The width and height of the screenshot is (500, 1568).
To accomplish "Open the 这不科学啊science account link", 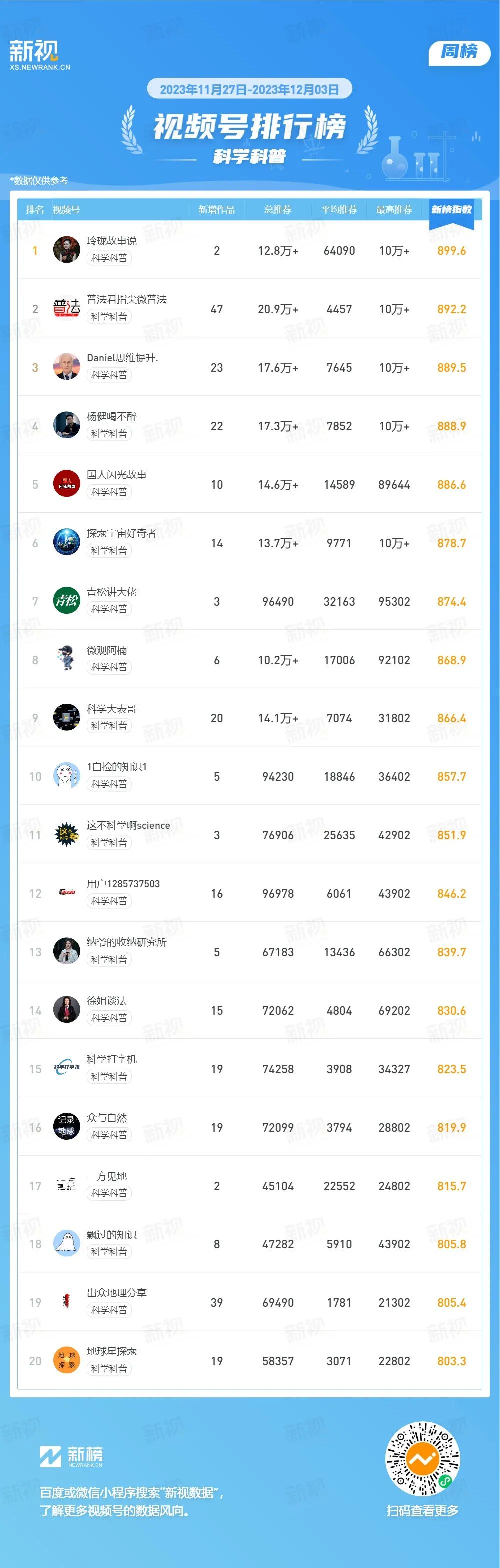I will (128, 825).
